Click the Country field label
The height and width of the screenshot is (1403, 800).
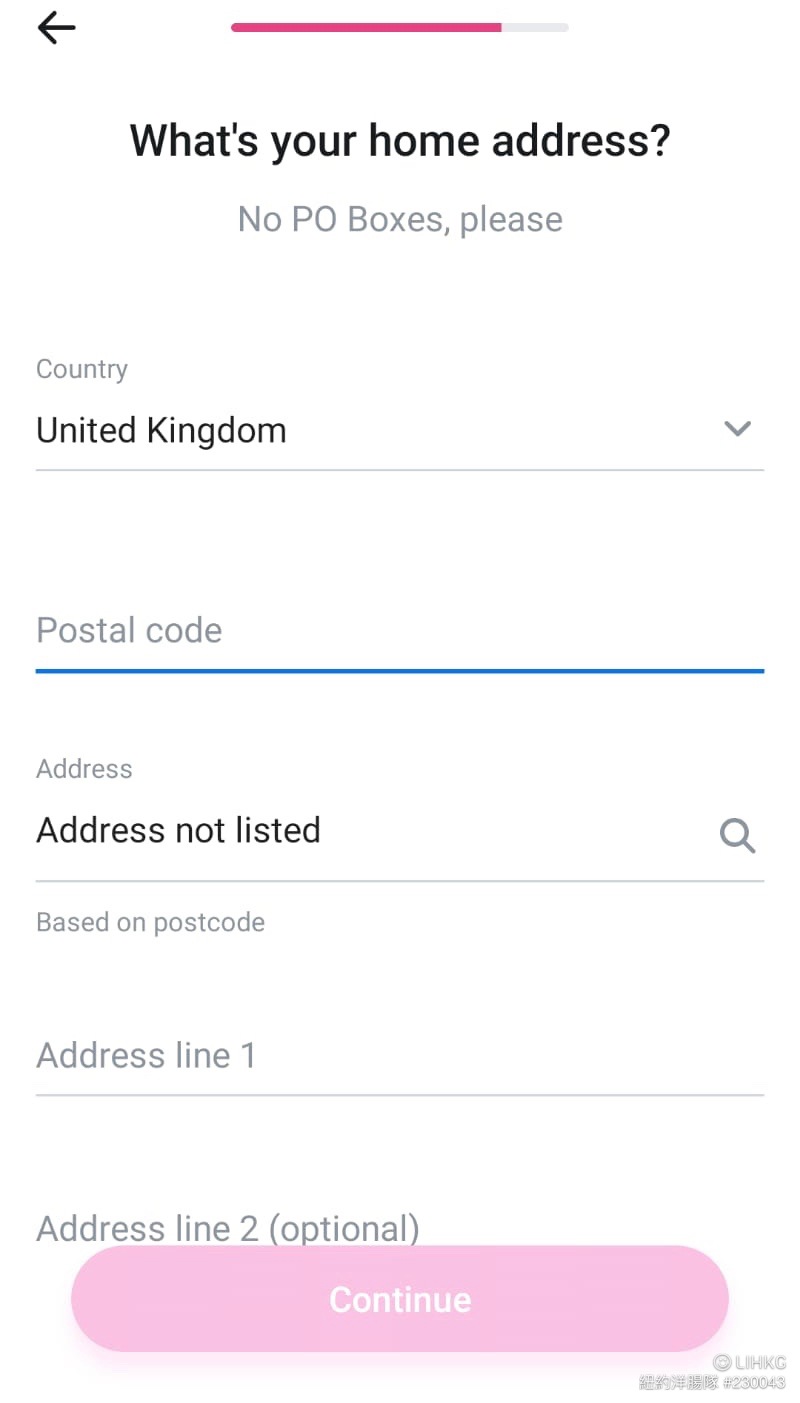click(82, 369)
